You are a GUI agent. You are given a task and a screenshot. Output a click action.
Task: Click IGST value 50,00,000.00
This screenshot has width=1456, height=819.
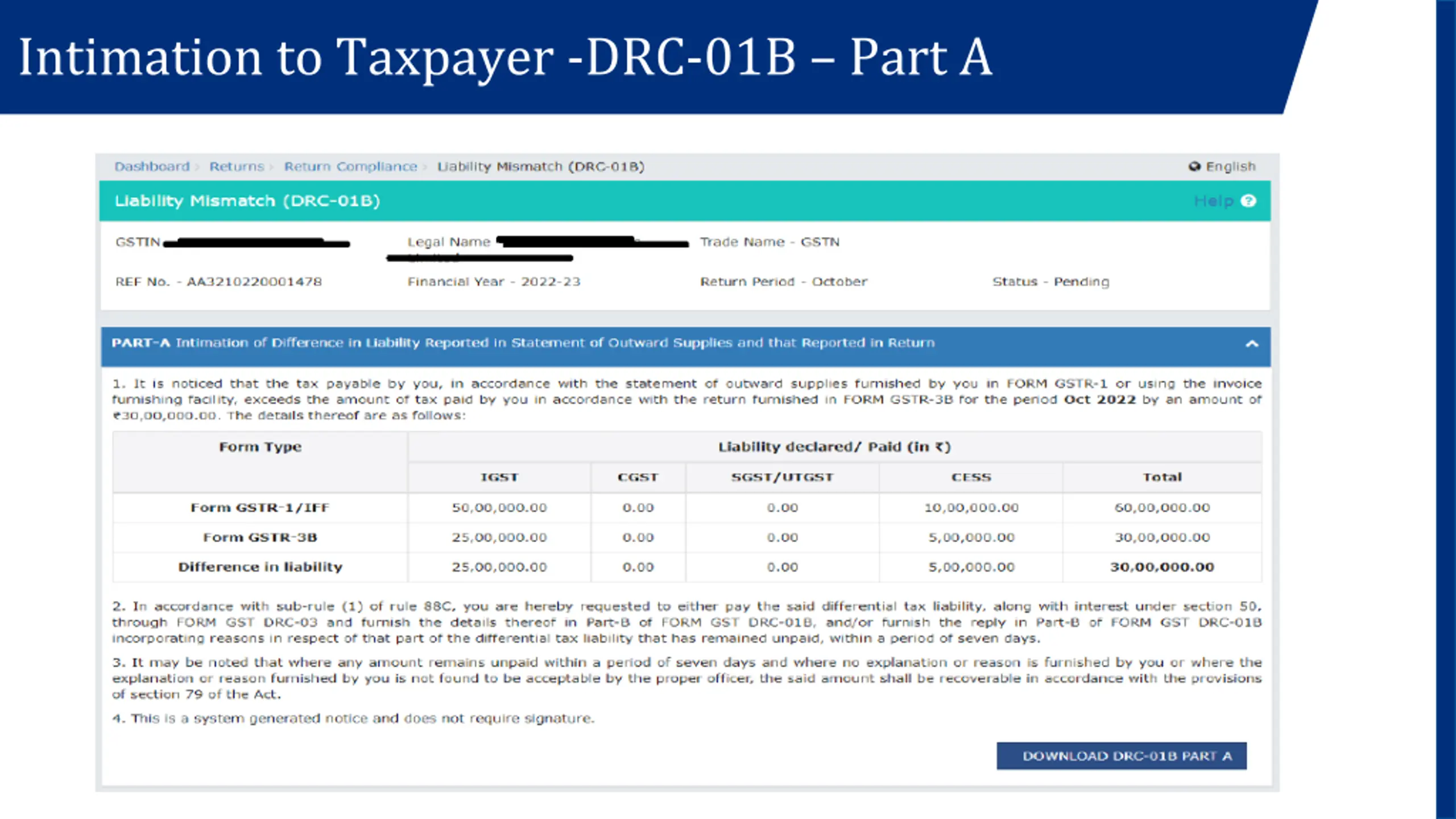pyautogui.click(x=499, y=507)
